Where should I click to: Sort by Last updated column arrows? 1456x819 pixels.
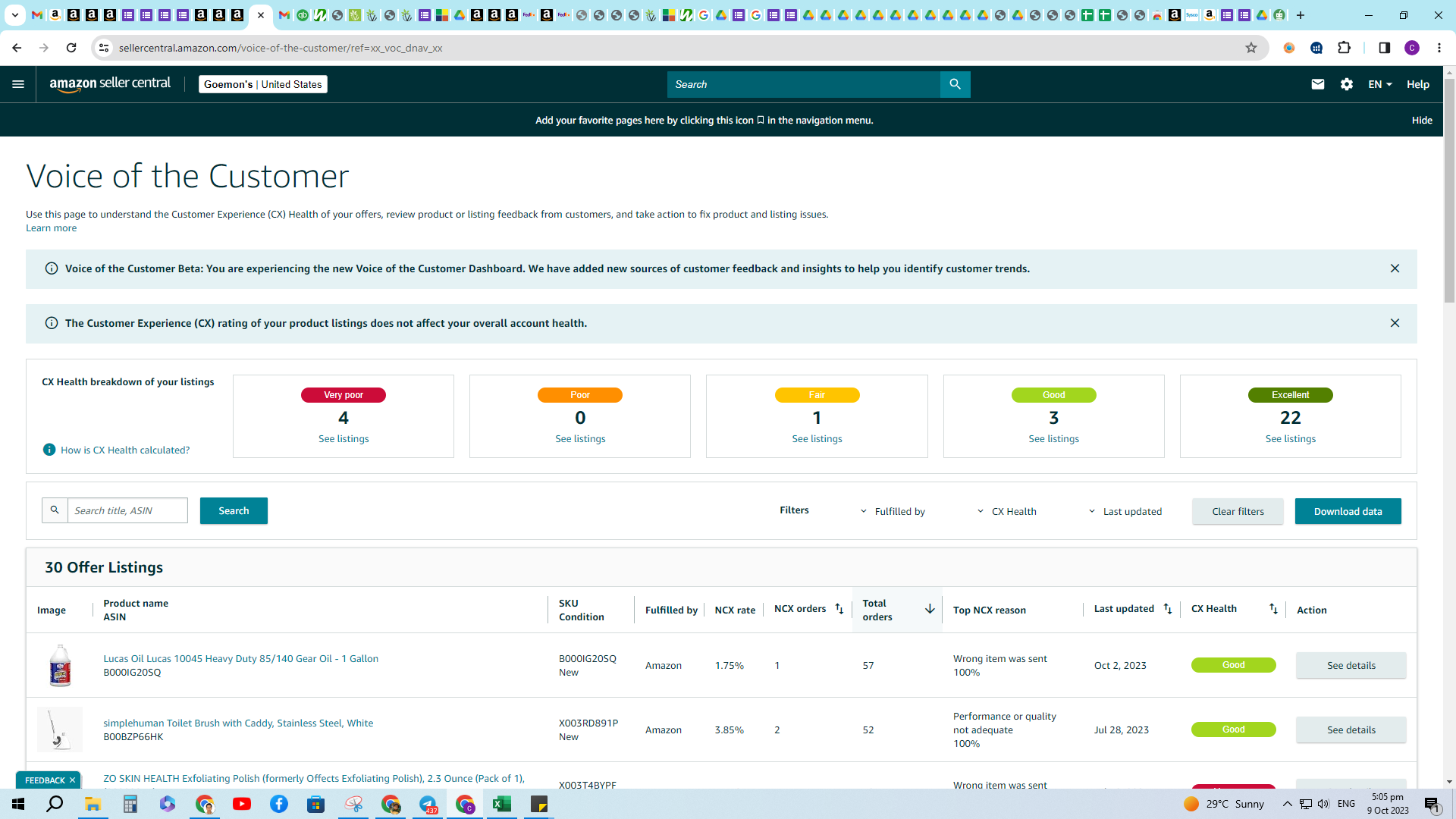pyautogui.click(x=1168, y=609)
